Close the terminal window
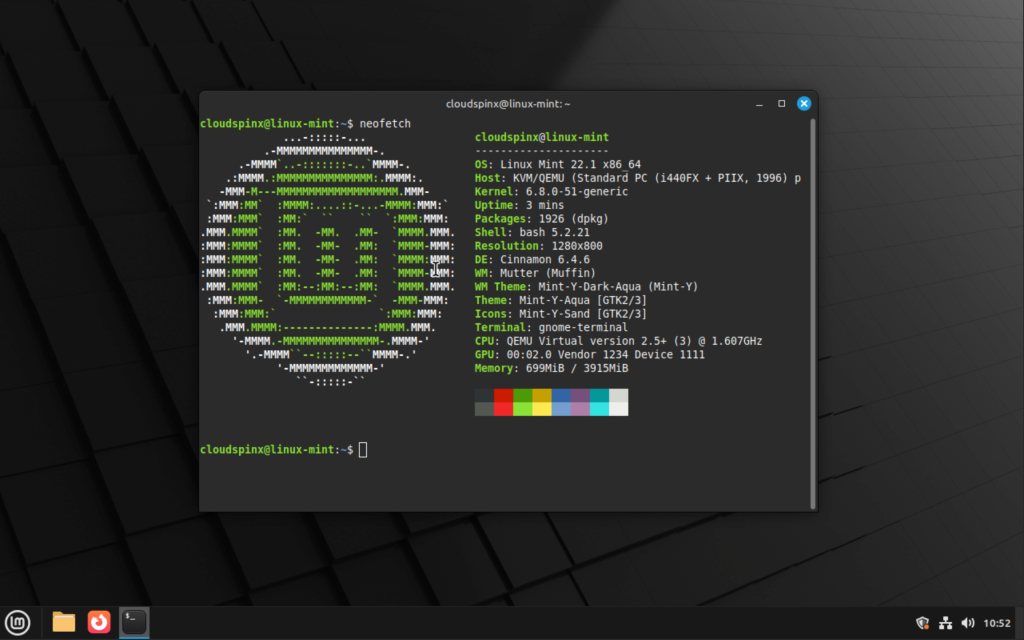1024x640 pixels. point(804,104)
